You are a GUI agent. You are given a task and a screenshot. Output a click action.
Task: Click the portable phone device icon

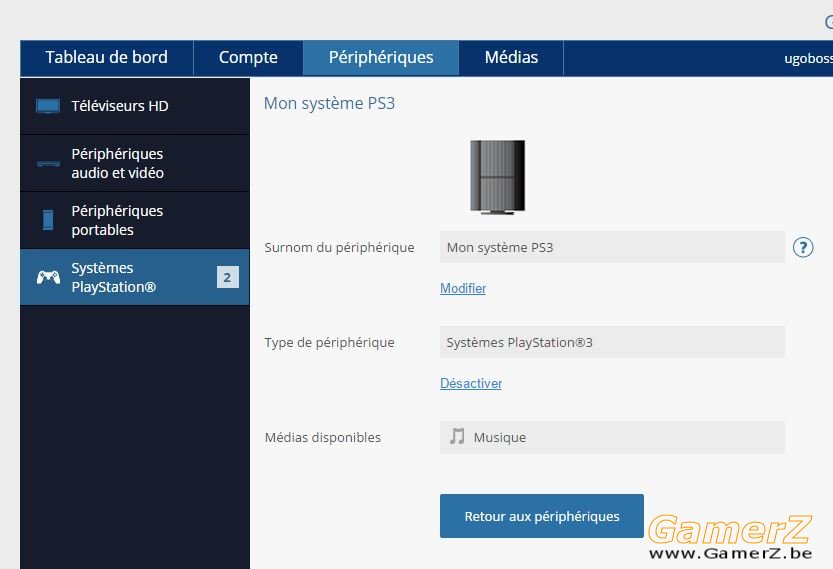pyautogui.click(x=48, y=220)
